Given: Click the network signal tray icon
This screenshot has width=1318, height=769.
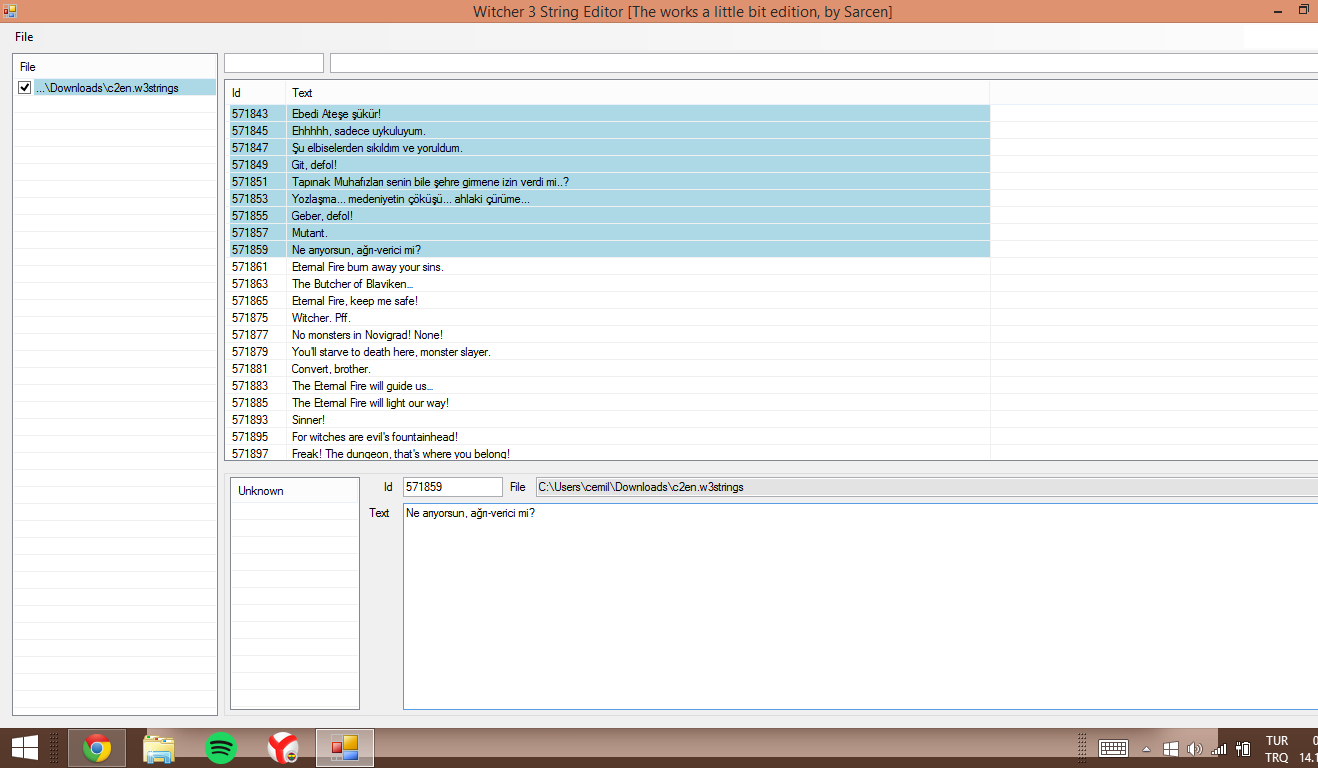Looking at the screenshot, I should tap(1218, 748).
